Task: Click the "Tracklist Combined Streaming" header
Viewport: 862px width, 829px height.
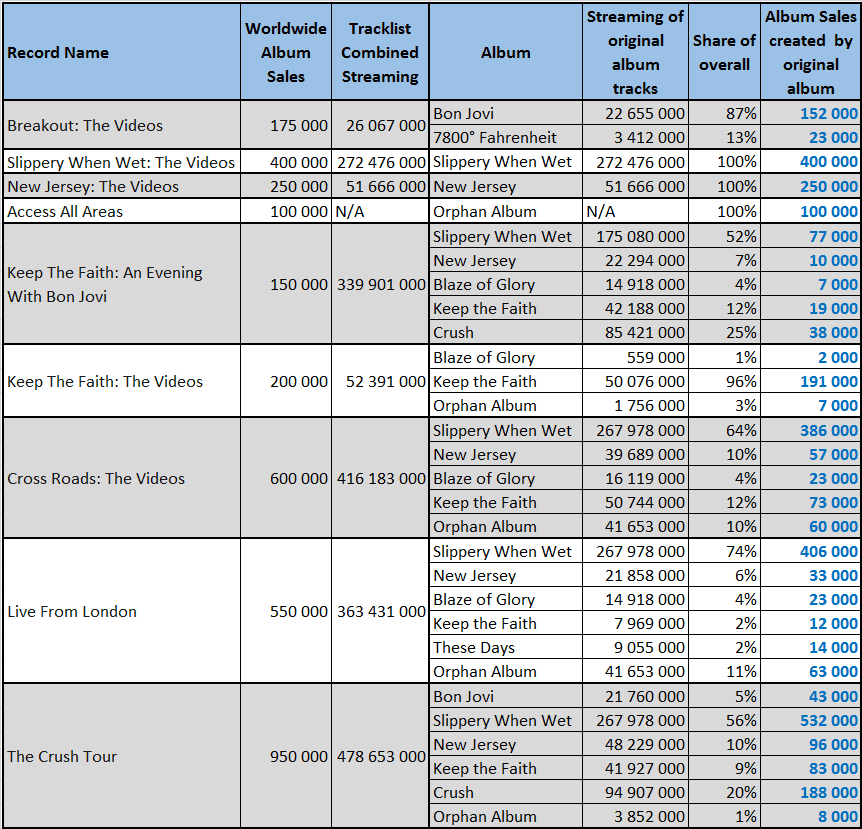Action: click(380, 52)
